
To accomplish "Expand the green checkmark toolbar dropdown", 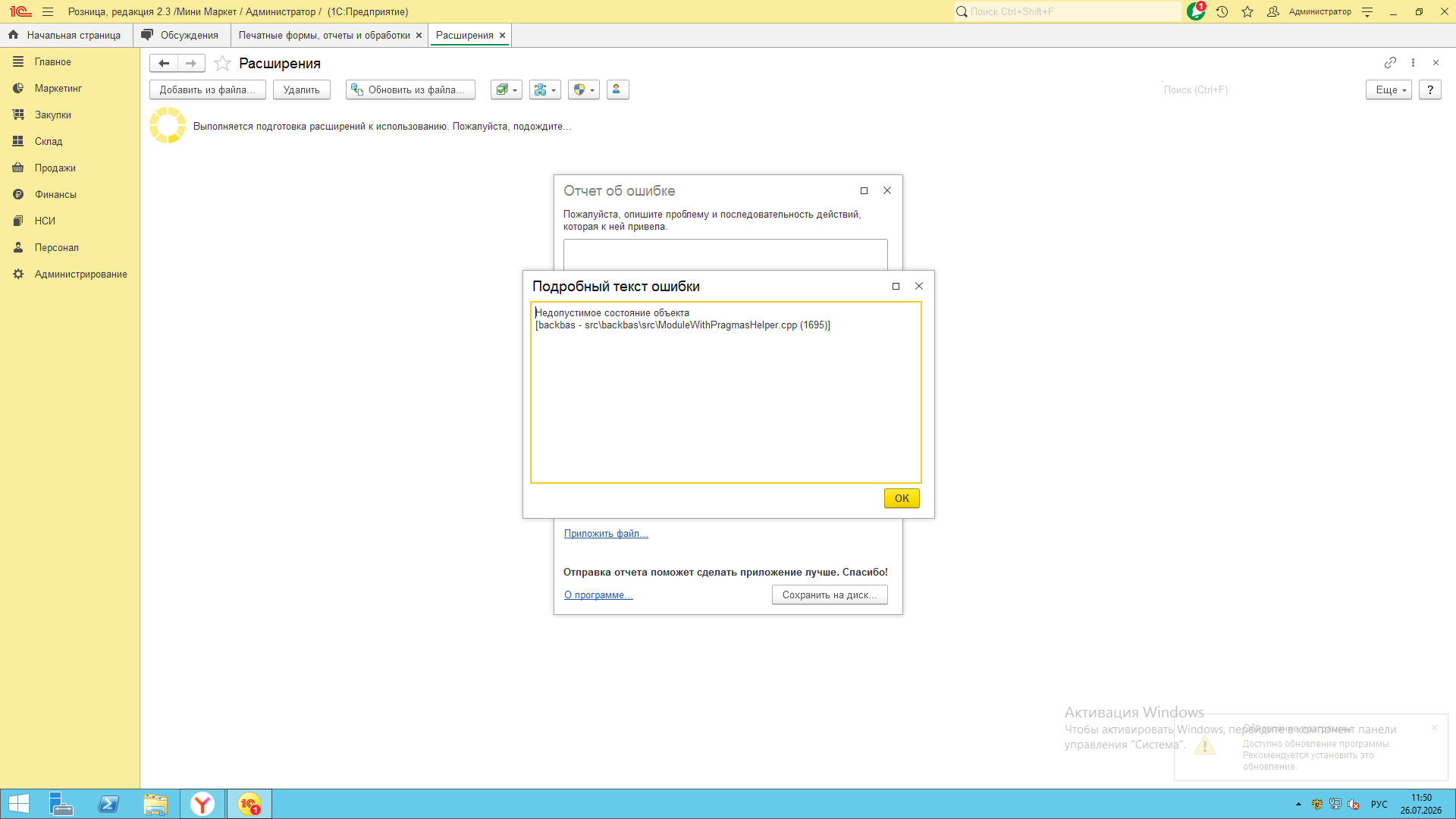I will (506, 89).
